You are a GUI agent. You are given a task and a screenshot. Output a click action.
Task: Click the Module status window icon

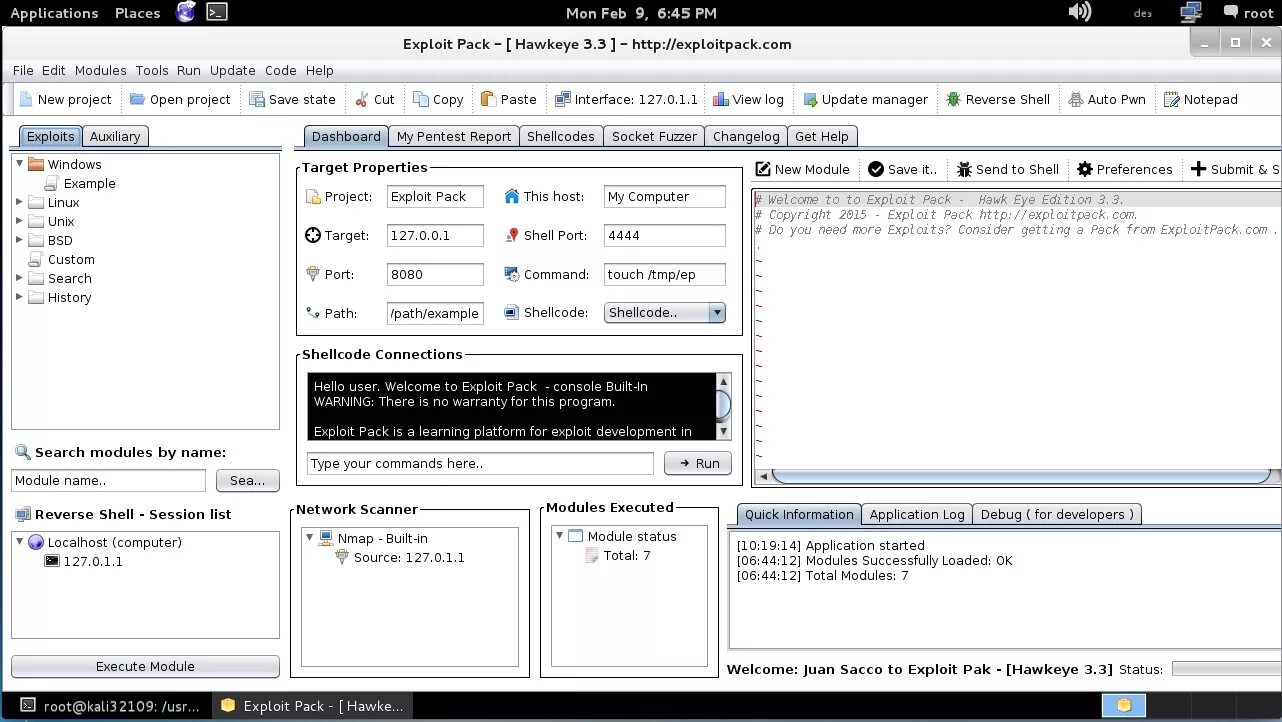[575, 536]
